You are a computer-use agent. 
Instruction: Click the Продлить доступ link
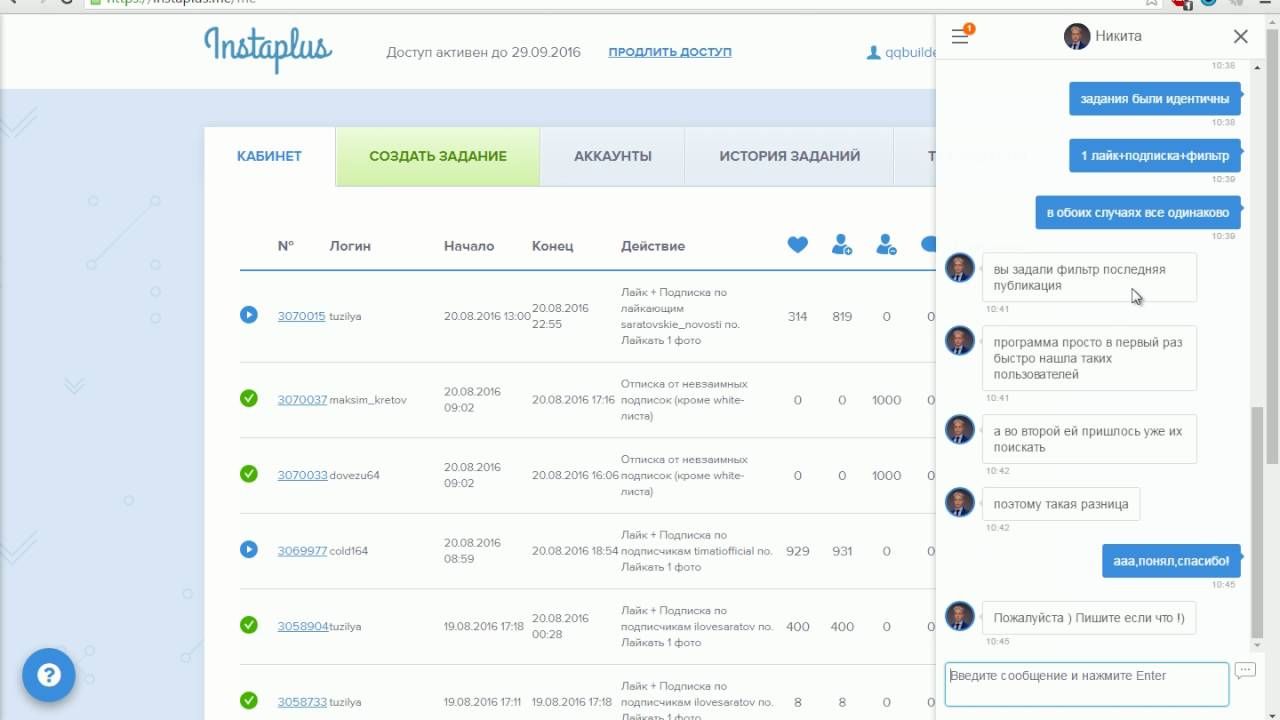[x=670, y=52]
